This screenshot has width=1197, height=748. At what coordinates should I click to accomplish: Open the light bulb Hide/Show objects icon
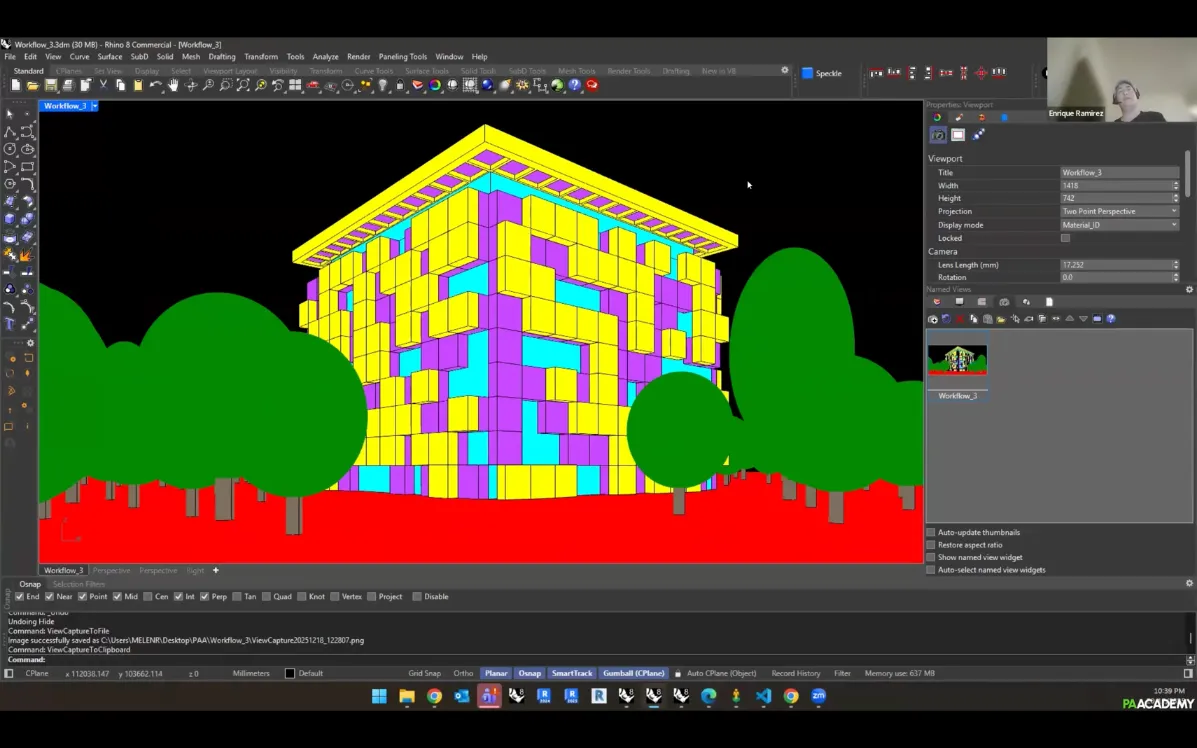383,86
